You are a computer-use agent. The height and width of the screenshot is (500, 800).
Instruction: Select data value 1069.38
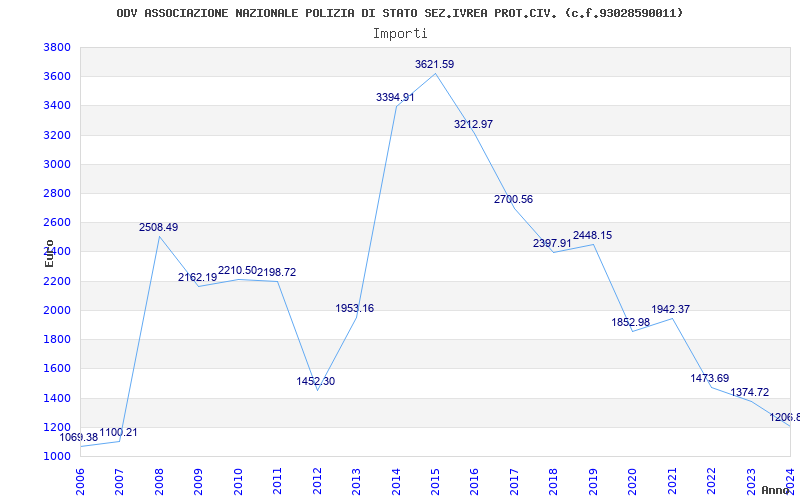click(79, 437)
